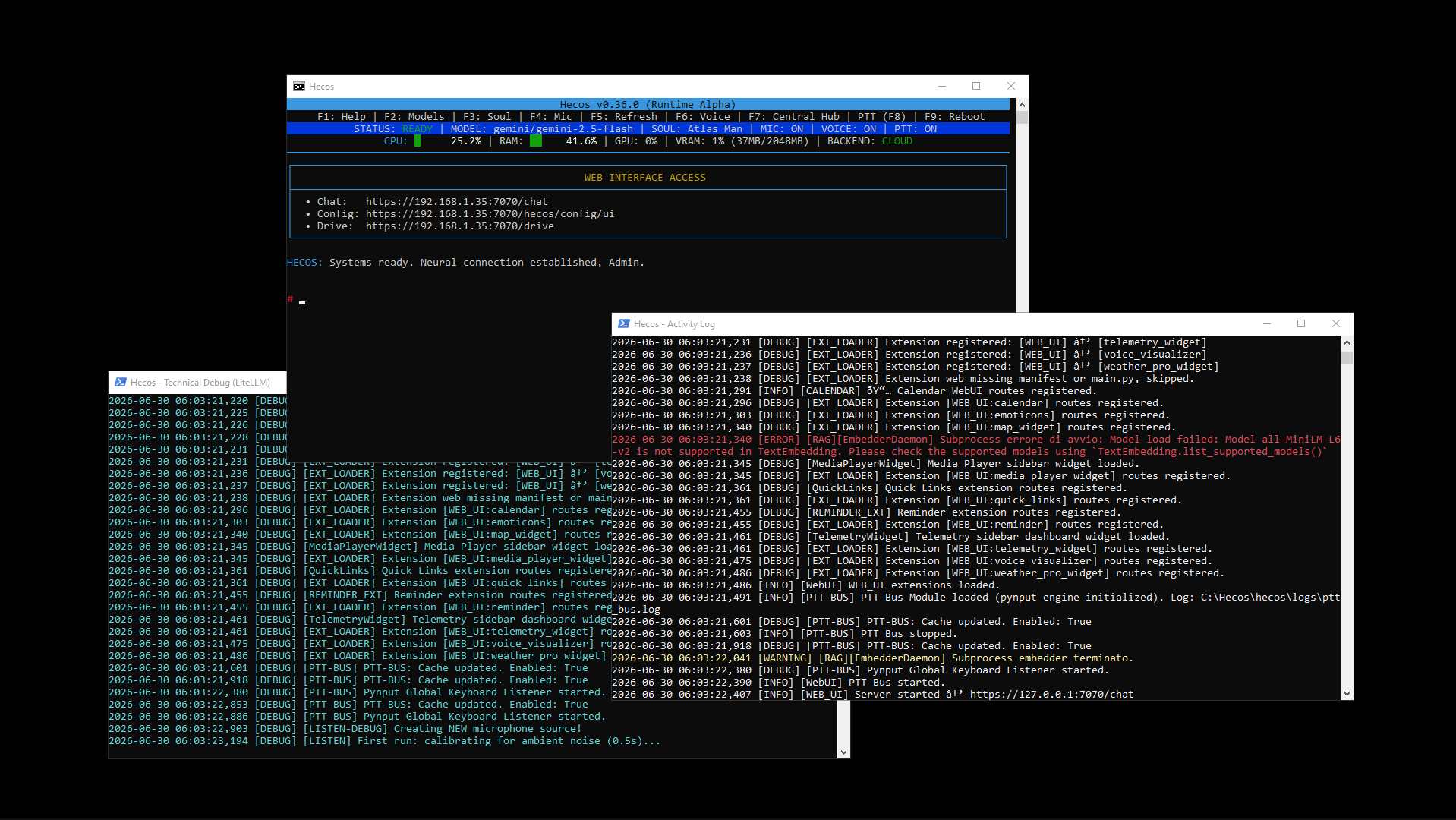Maximize the Hecos console window

976,87
